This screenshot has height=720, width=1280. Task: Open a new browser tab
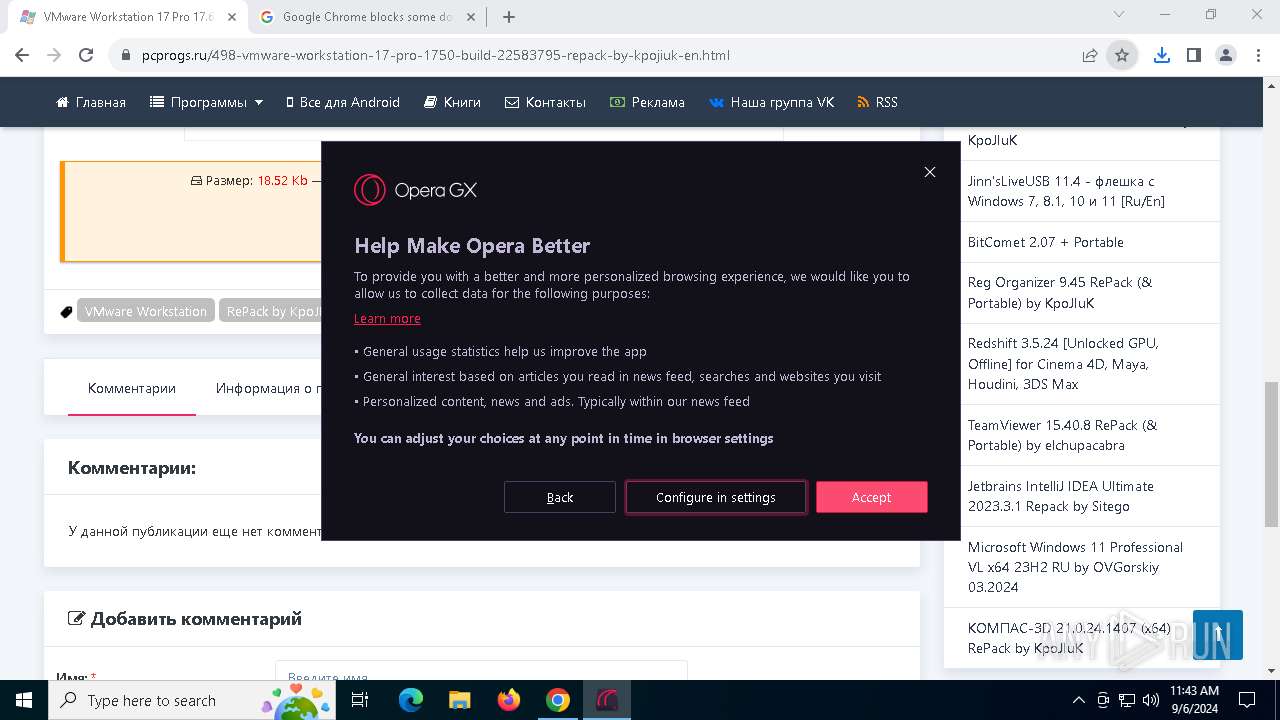(x=509, y=17)
